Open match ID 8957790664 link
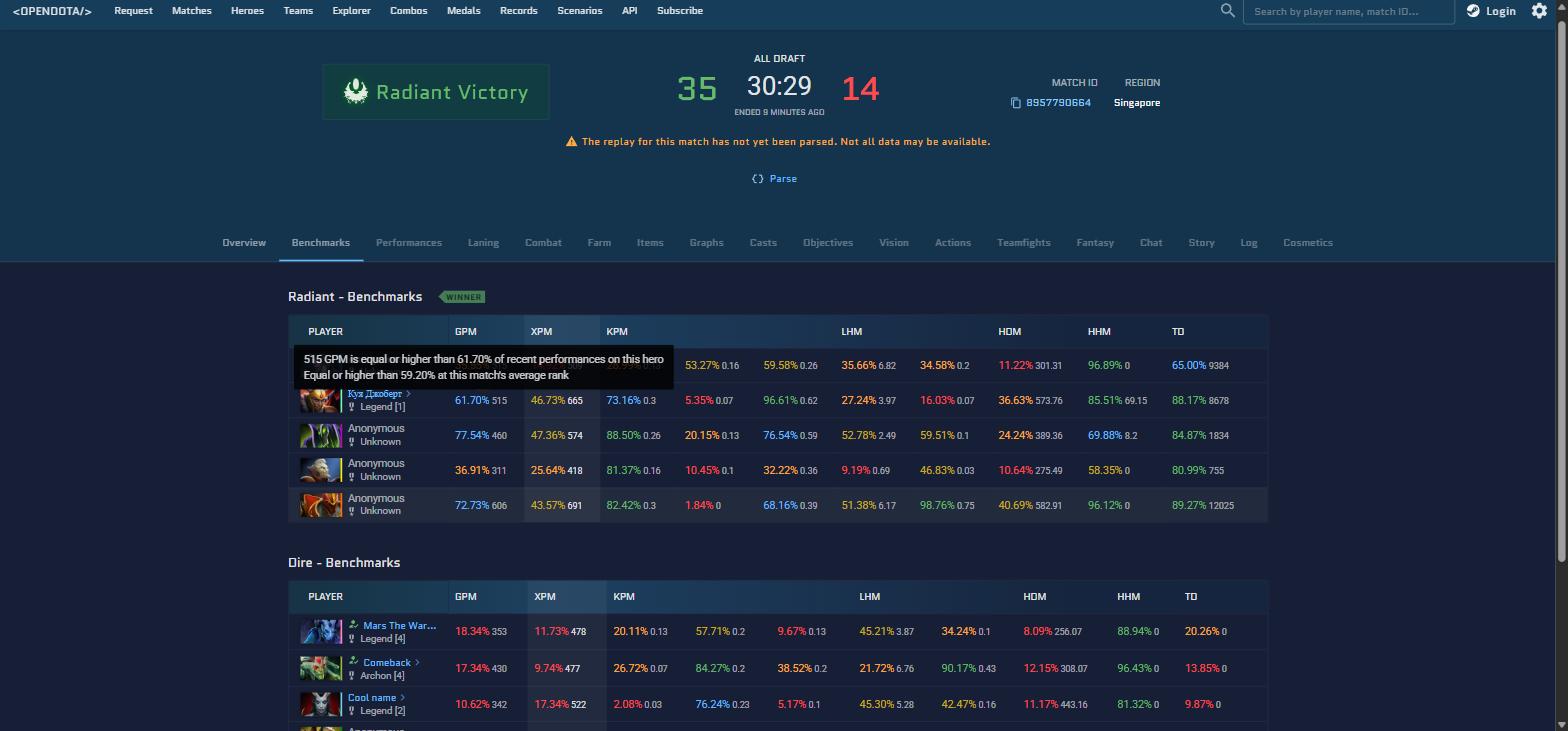 (x=1058, y=103)
